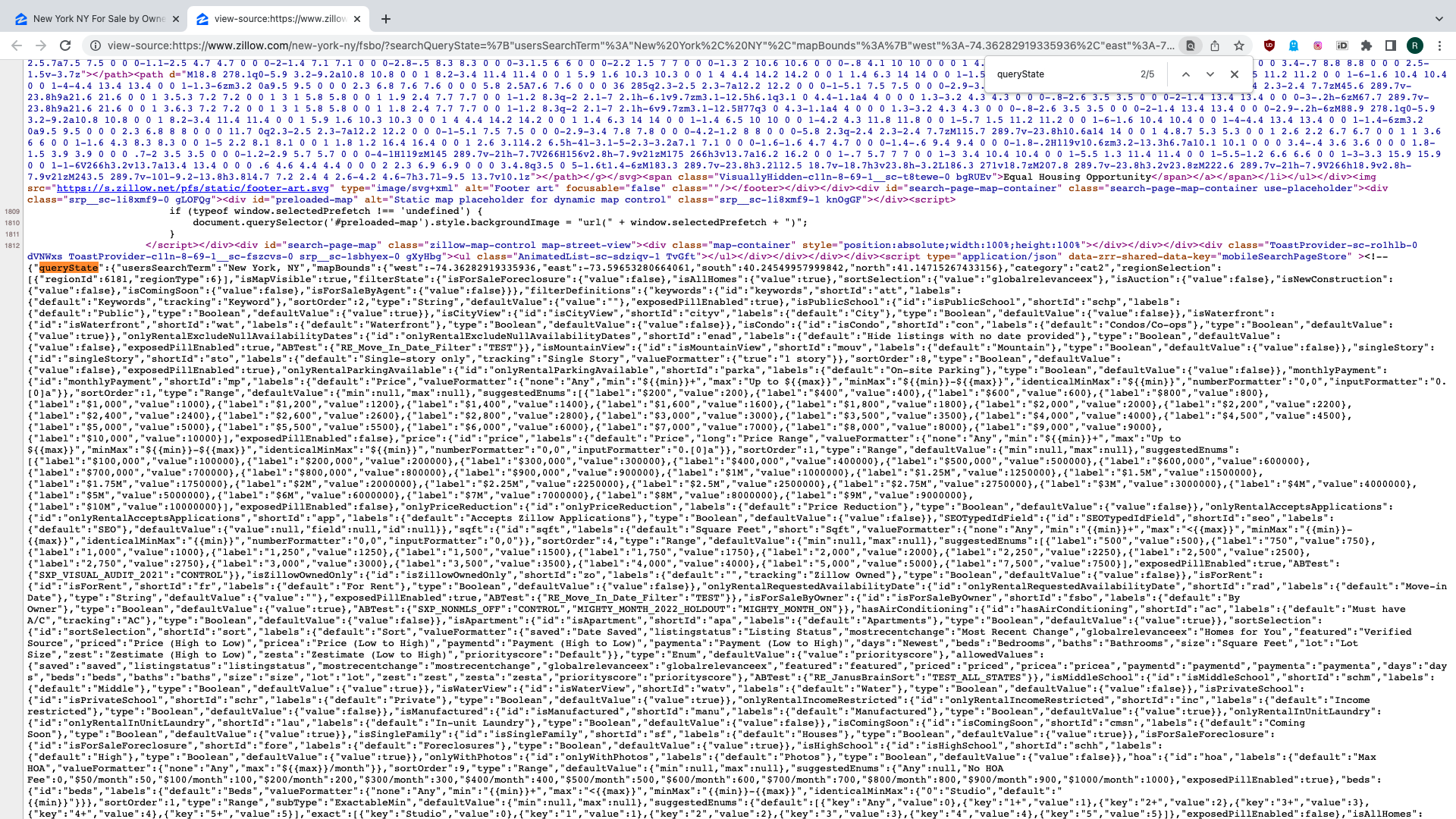This screenshot has height=819, width=1456.
Task: Close the find bar
Action: [x=1235, y=74]
